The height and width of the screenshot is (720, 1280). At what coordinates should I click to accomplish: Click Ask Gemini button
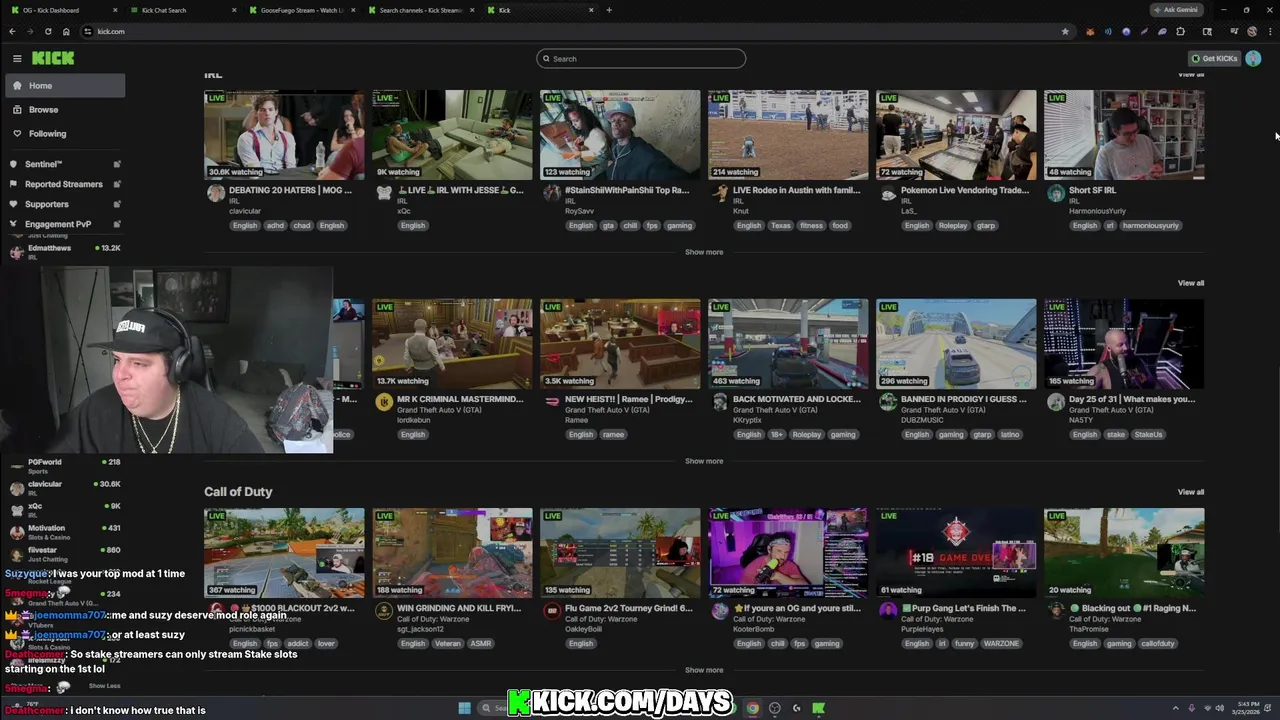point(1175,10)
